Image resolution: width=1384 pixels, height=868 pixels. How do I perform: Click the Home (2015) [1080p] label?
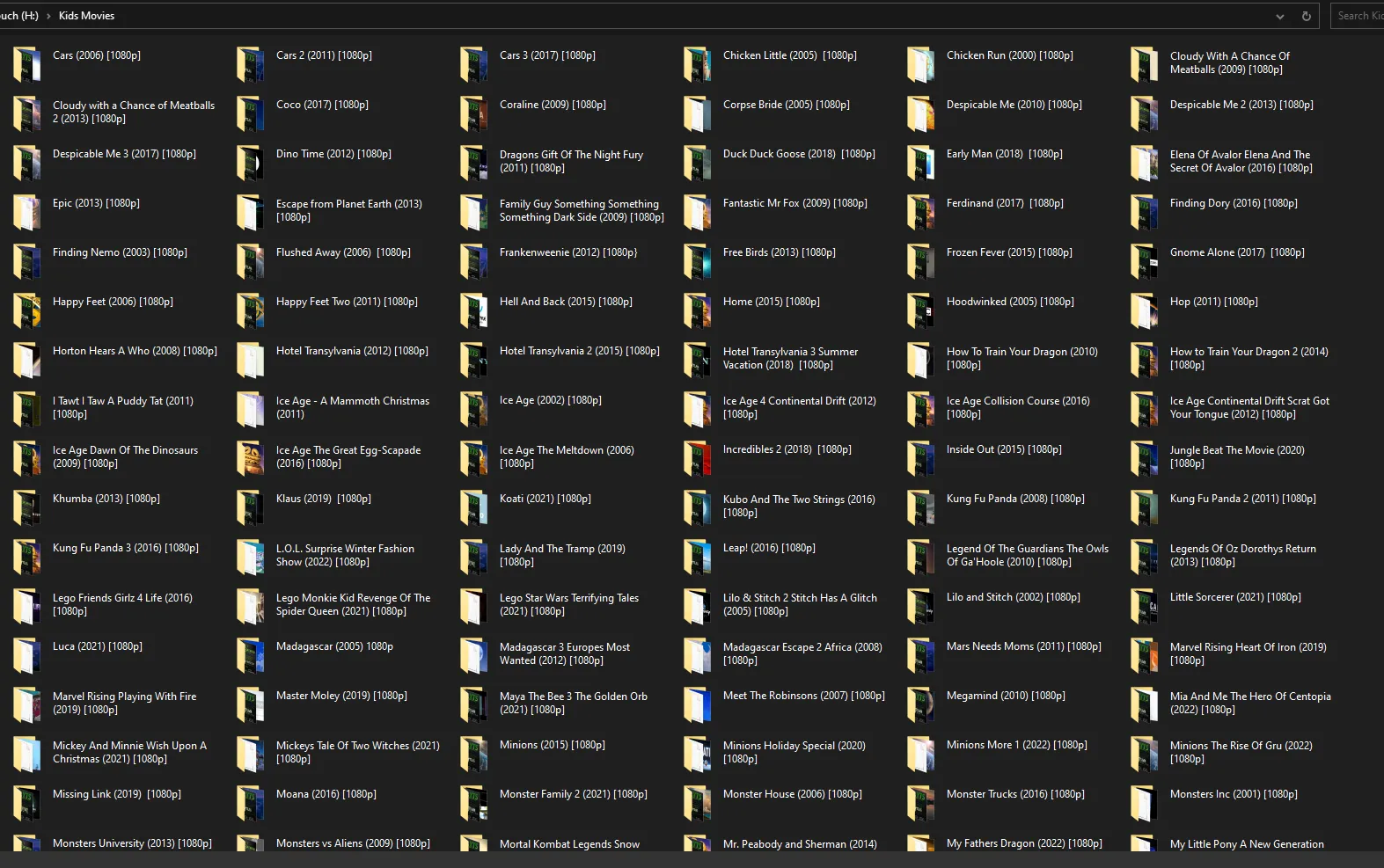coord(772,302)
